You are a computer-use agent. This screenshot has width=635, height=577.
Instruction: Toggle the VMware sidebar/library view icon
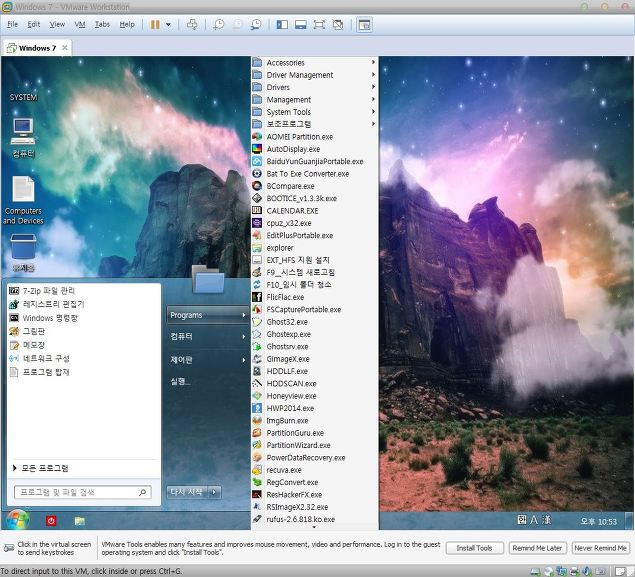(282, 25)
